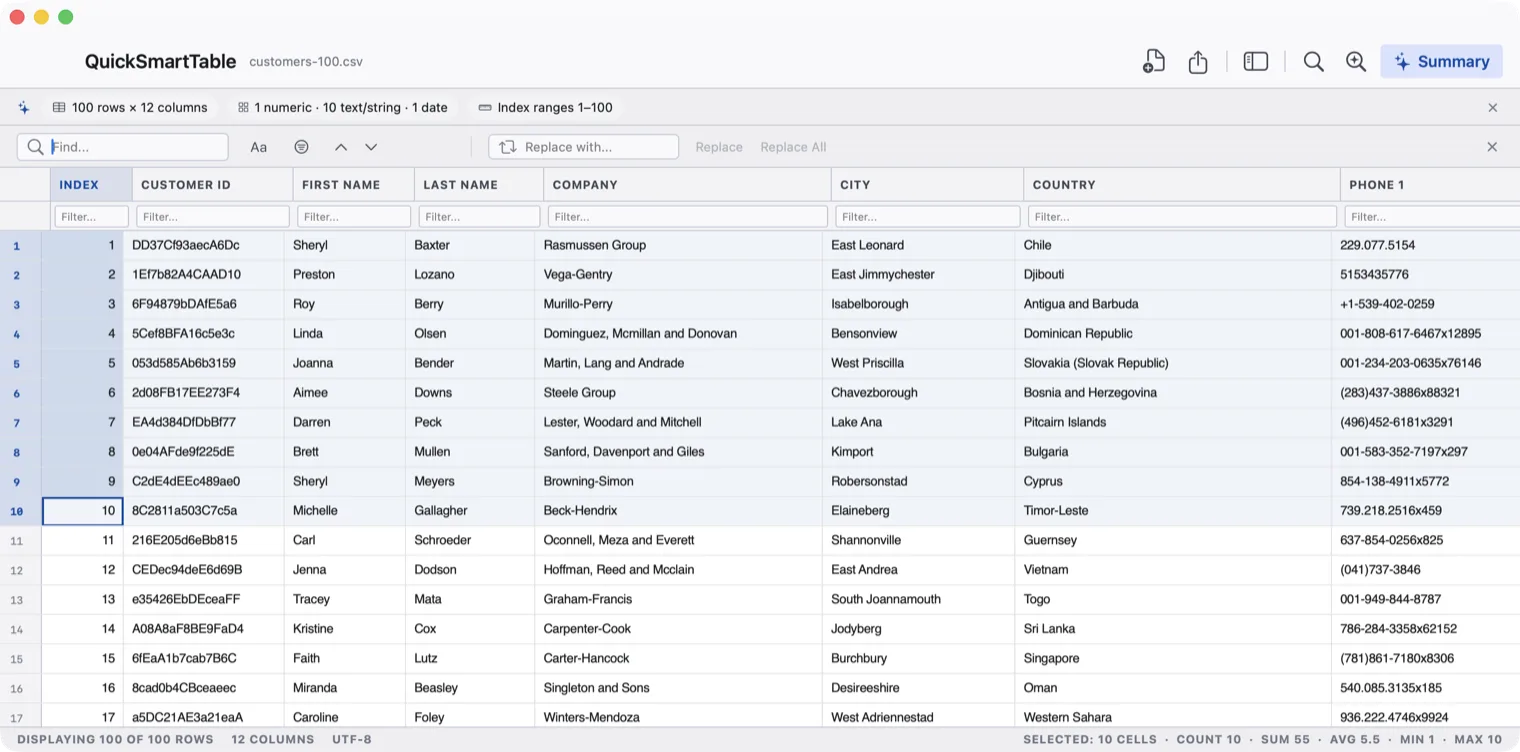Click the Index ranges 1–100 chip

point(545,107)
